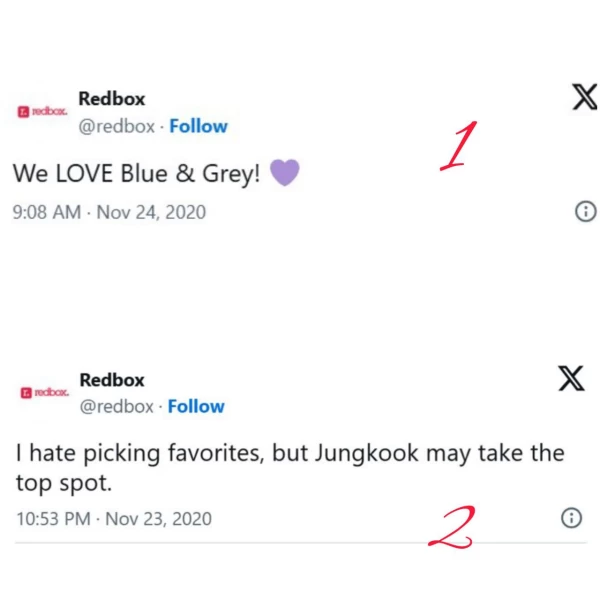Click the @redbox handle on the first tweet

(x=116, y=127)
